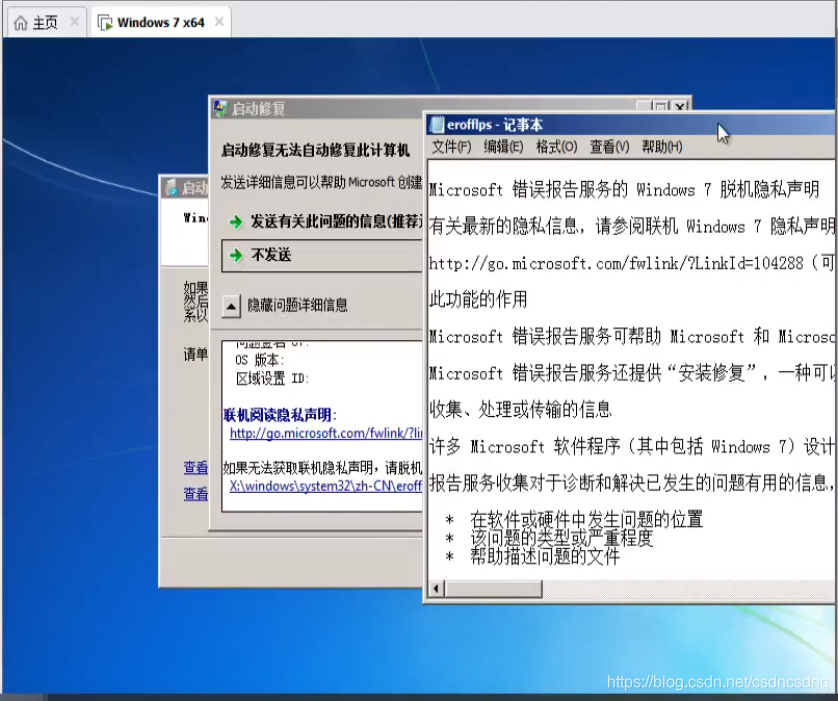Click text 此功能的作用 in Notepad
838x701 pixels.
(x=478, y=299)
